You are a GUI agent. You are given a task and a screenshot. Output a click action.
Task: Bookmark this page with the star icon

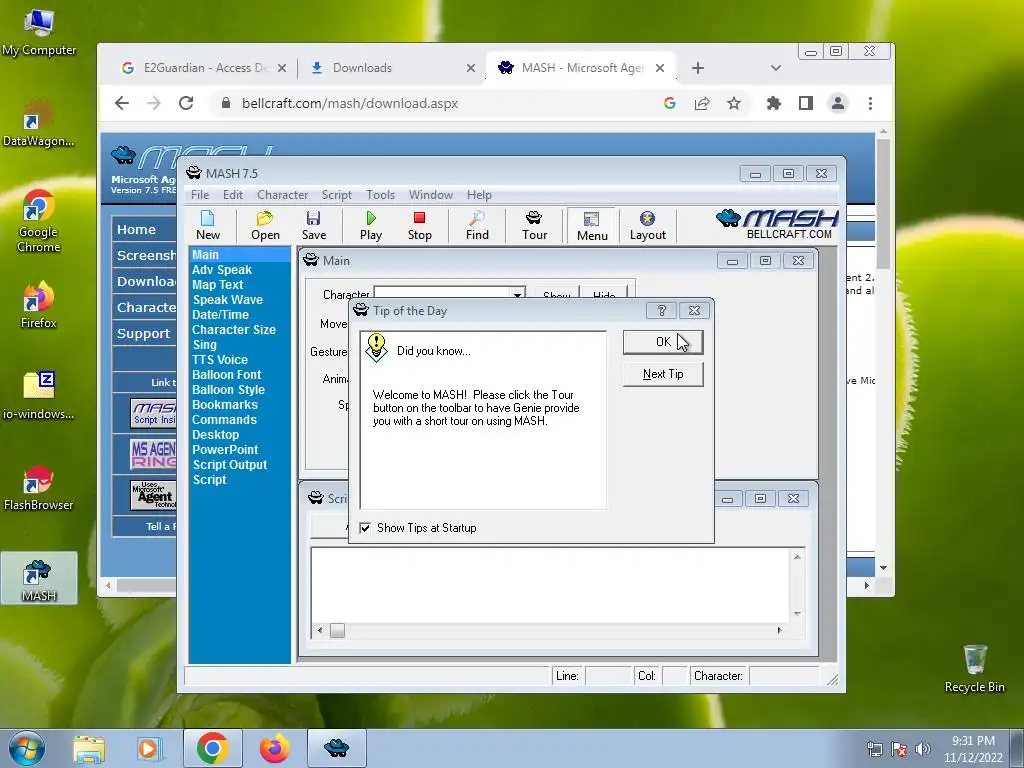coord(734,103)
